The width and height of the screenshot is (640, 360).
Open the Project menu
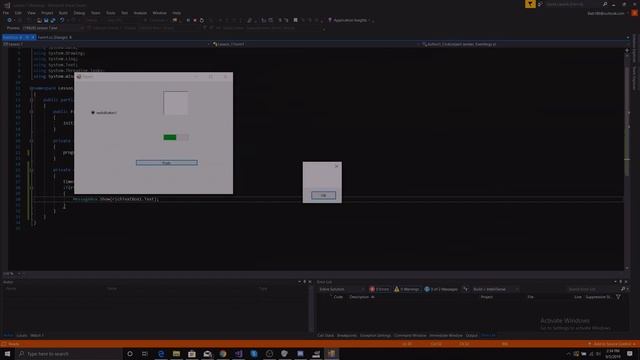tap(47, 13)
